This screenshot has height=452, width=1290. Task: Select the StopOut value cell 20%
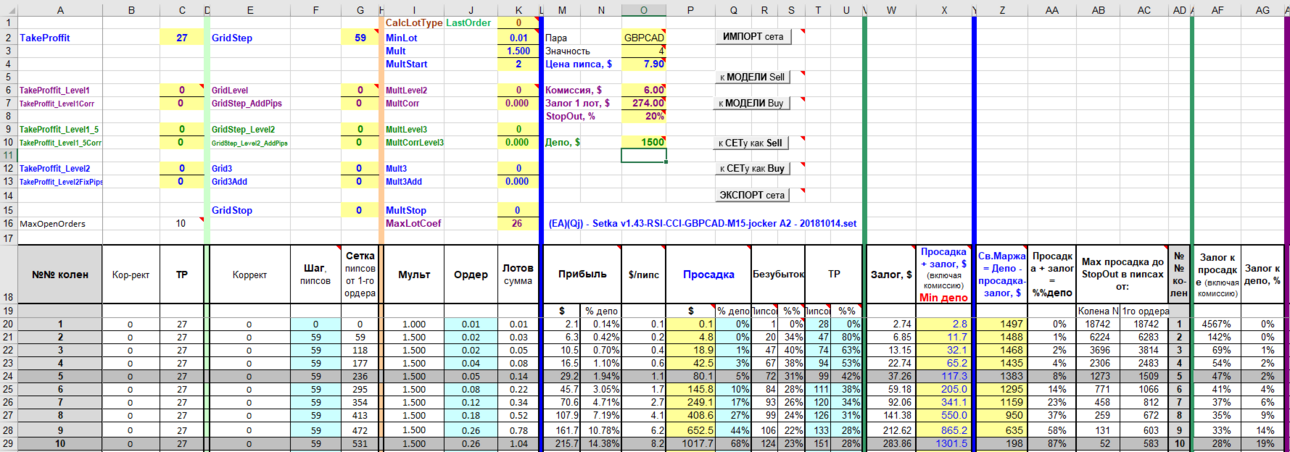pos(642,116)
